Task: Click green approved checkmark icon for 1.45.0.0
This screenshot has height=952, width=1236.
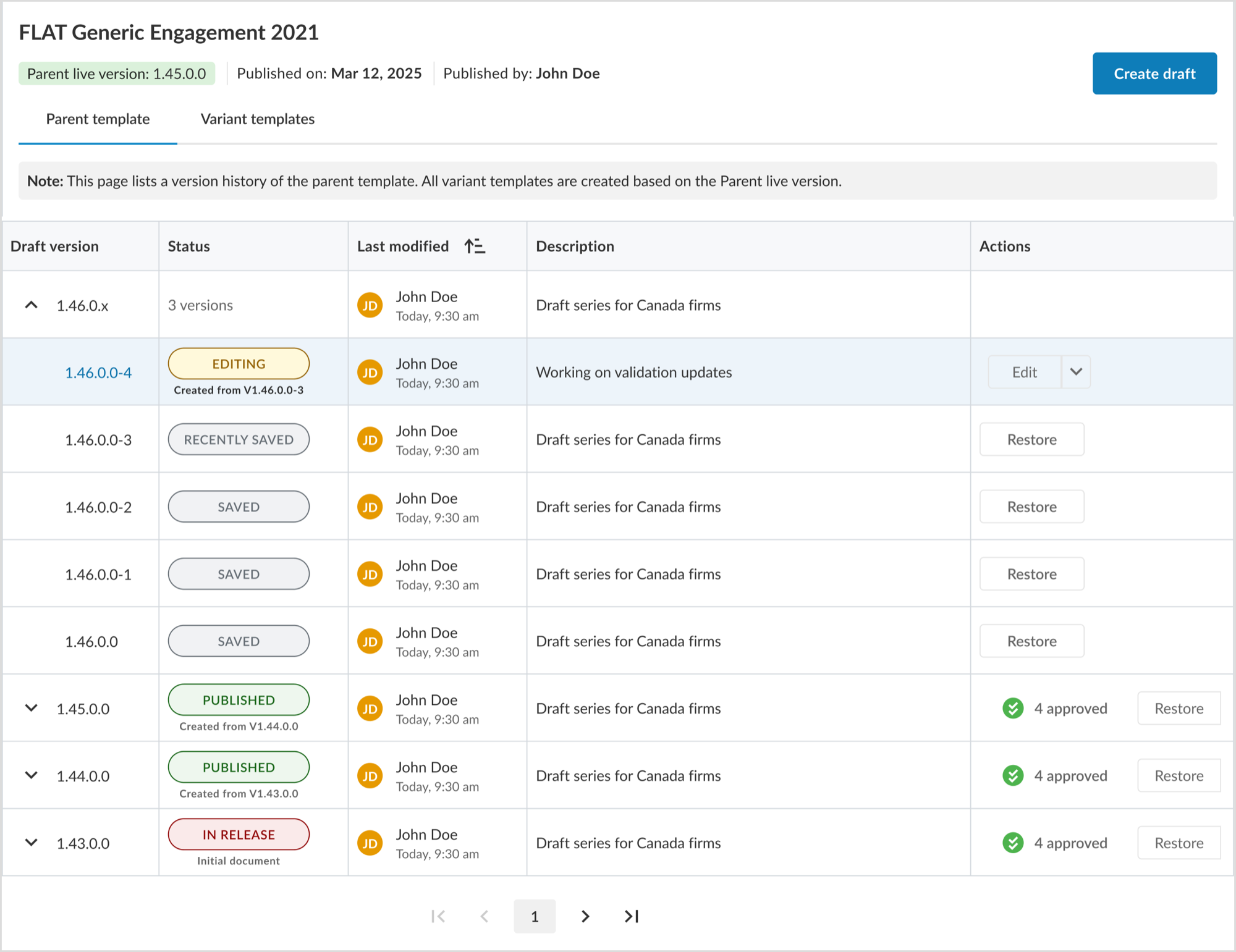Action: [1013, 709]
